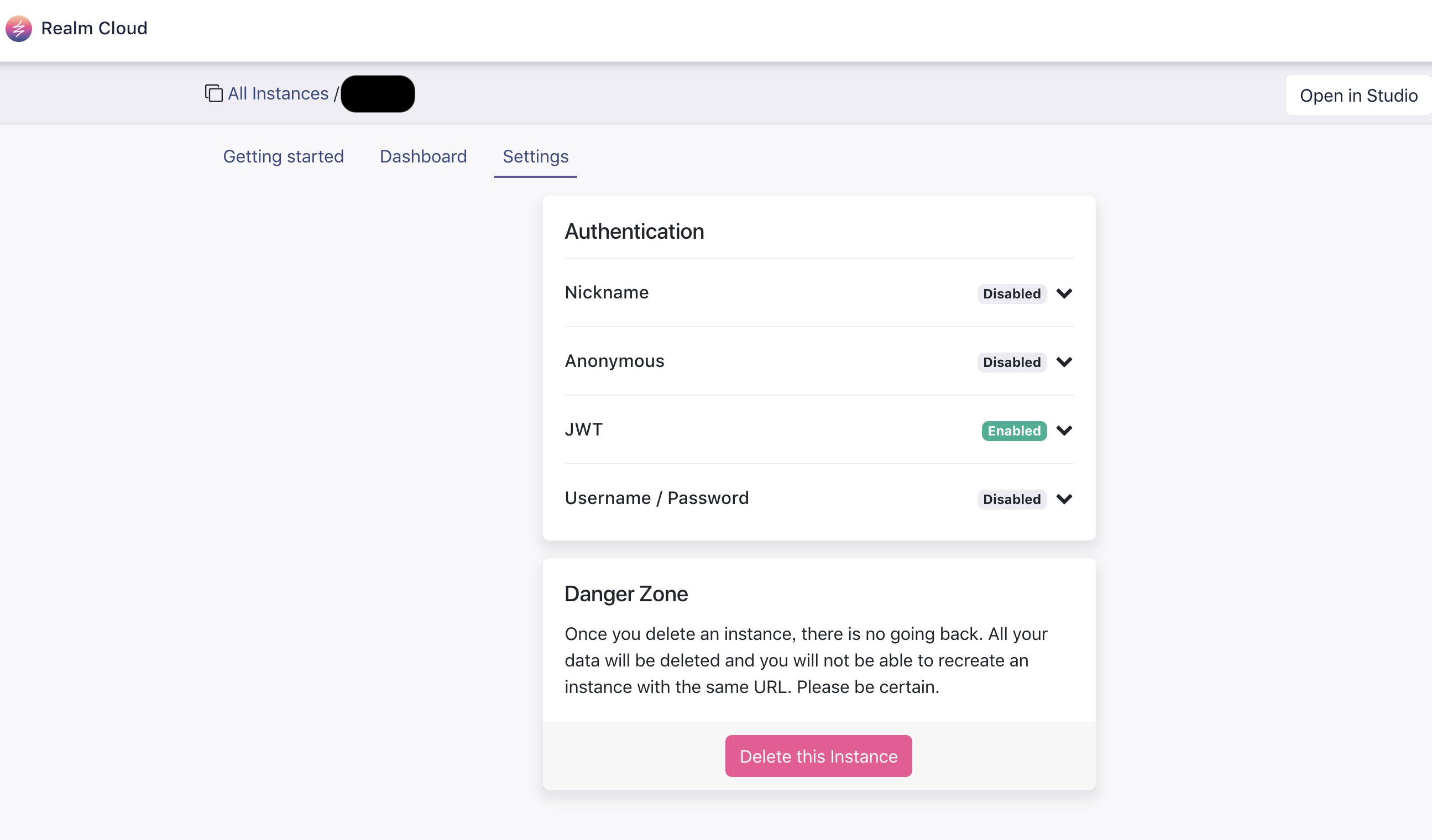Click Delete this Instance button
The width and height of the screenshot is (1432, 840).
coord(819,756)
